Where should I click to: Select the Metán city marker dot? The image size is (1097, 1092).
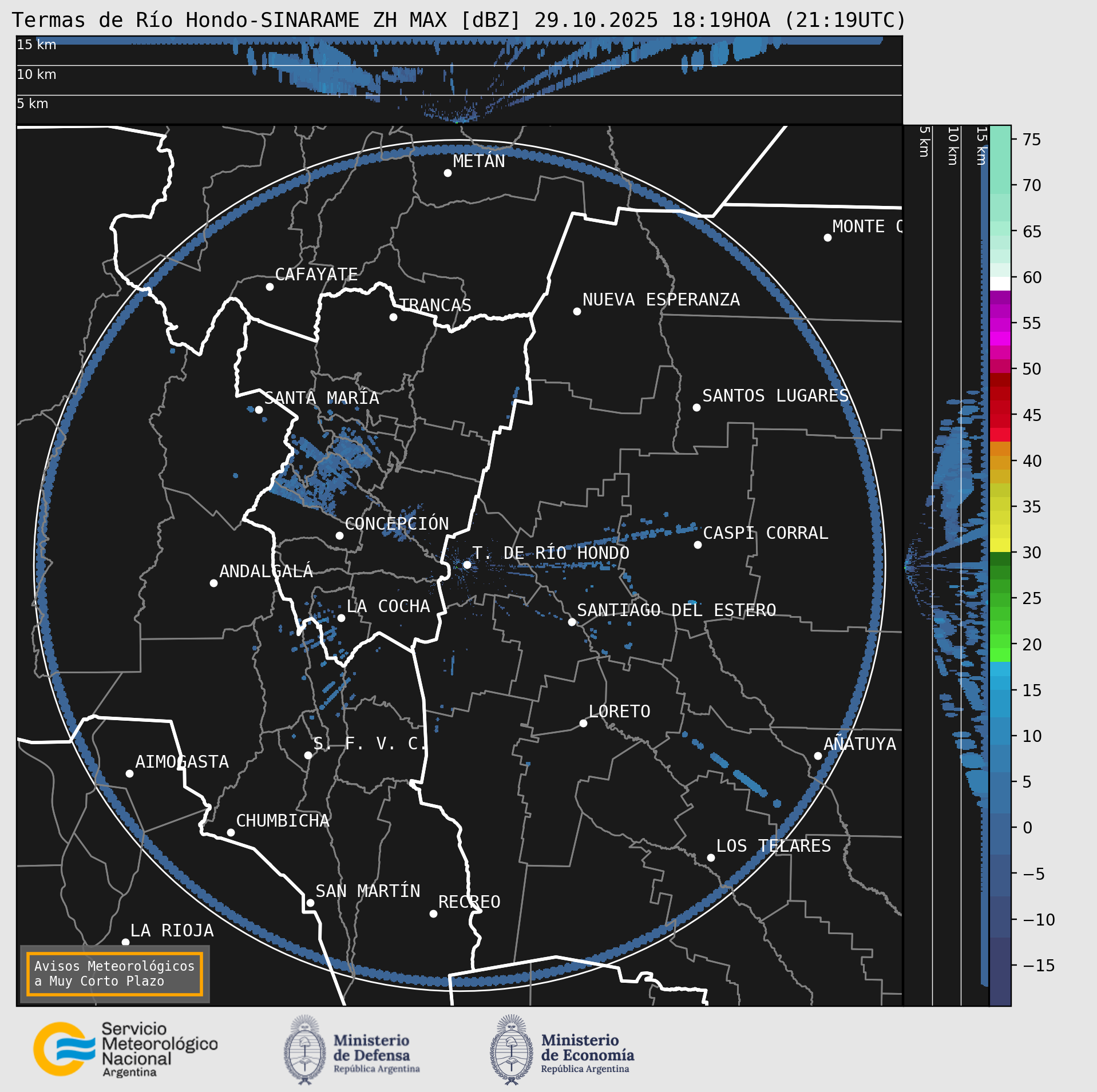tap(447, 173)
